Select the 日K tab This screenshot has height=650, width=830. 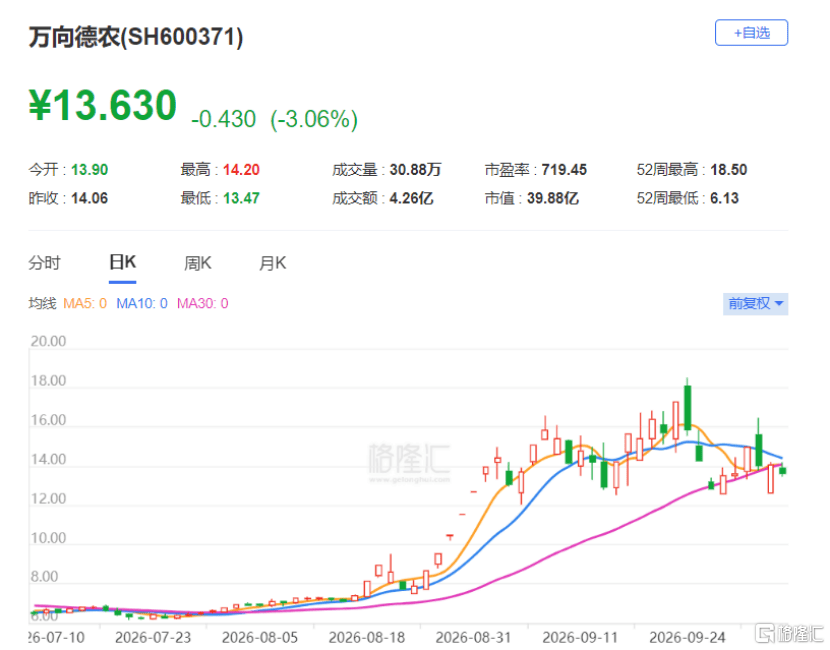click(x=122, y=263)
